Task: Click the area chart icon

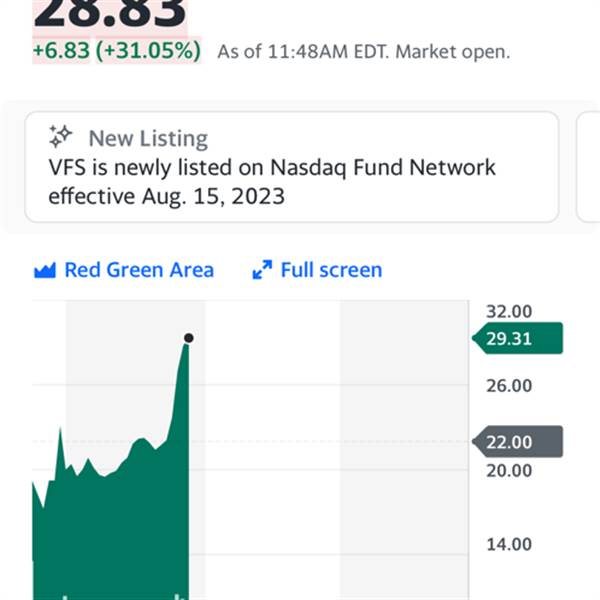Action: 44,270
